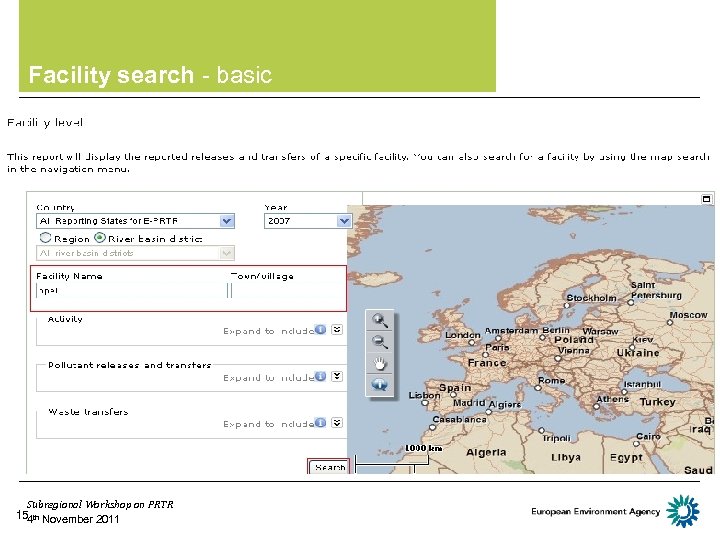Click the European Environment Agency logo
This screenshot has width=720, height=540.
point(683,511)
